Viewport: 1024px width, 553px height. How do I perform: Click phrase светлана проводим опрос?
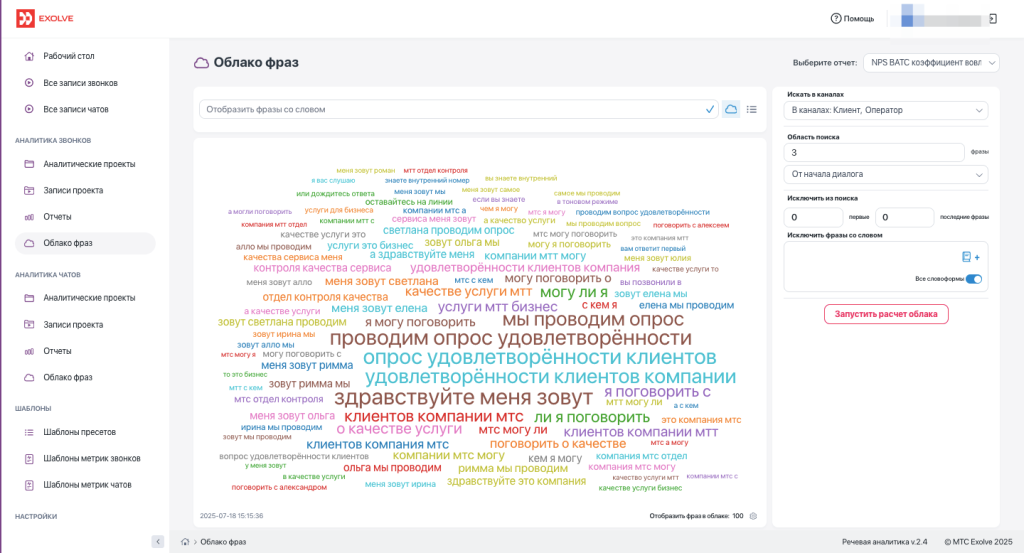(x=449, y=230)
